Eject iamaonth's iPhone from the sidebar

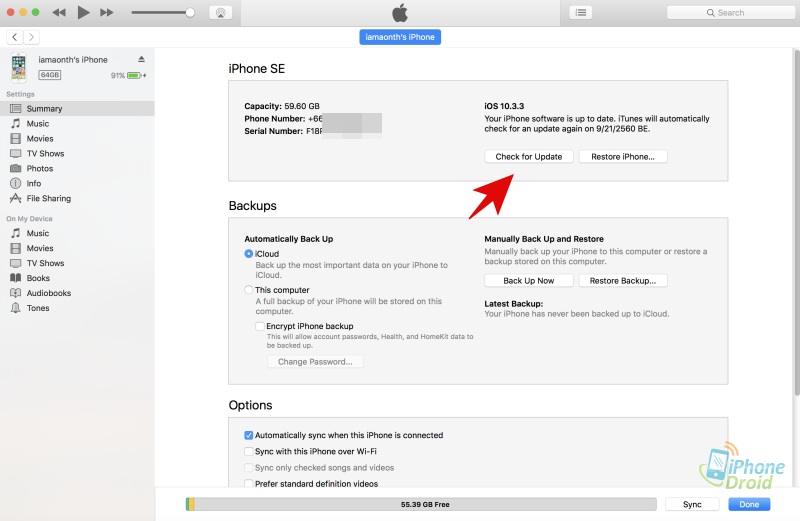141,60
